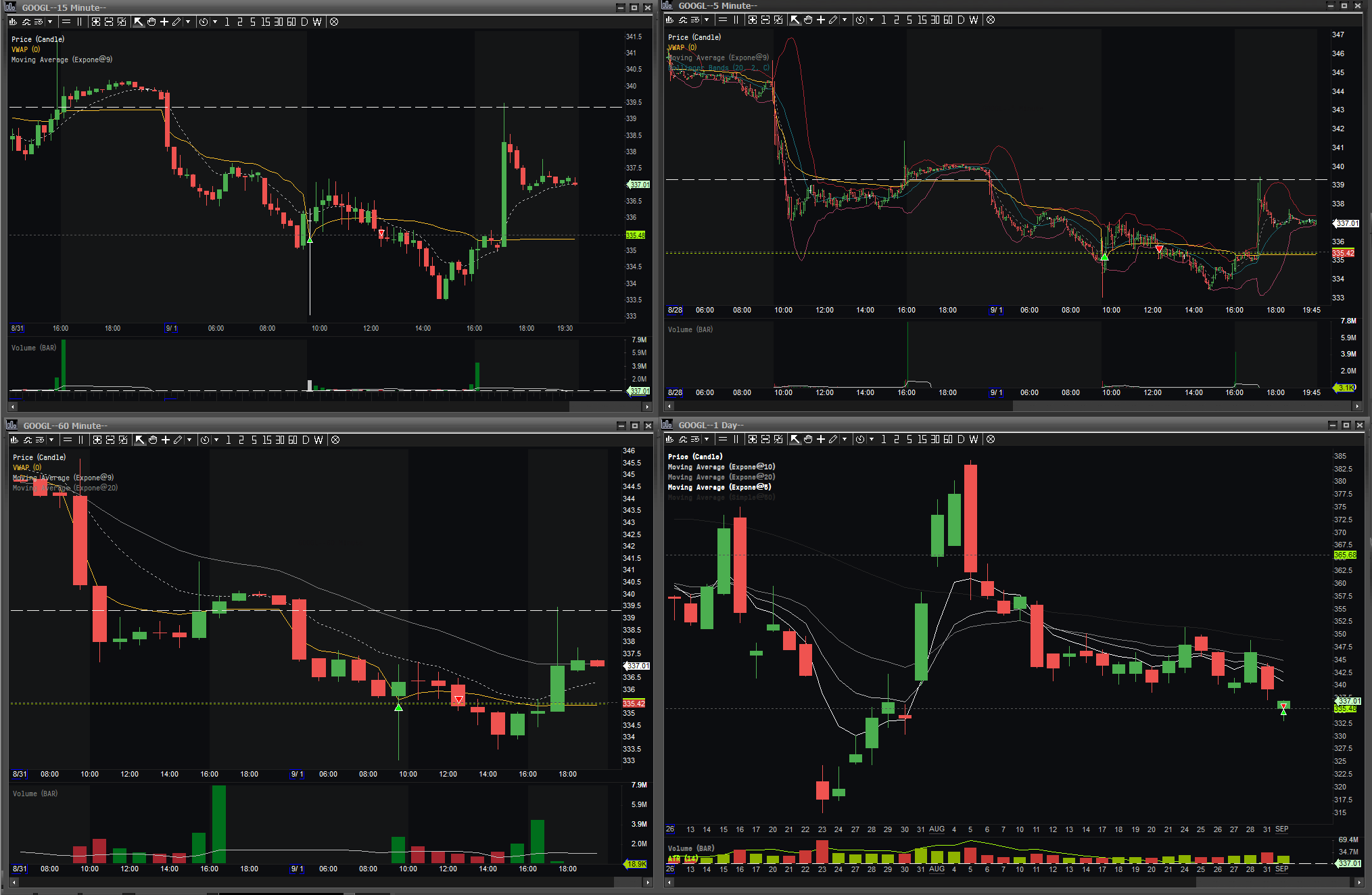Switch 15 Minute chart to 5-minute interval

click(253, 22)
